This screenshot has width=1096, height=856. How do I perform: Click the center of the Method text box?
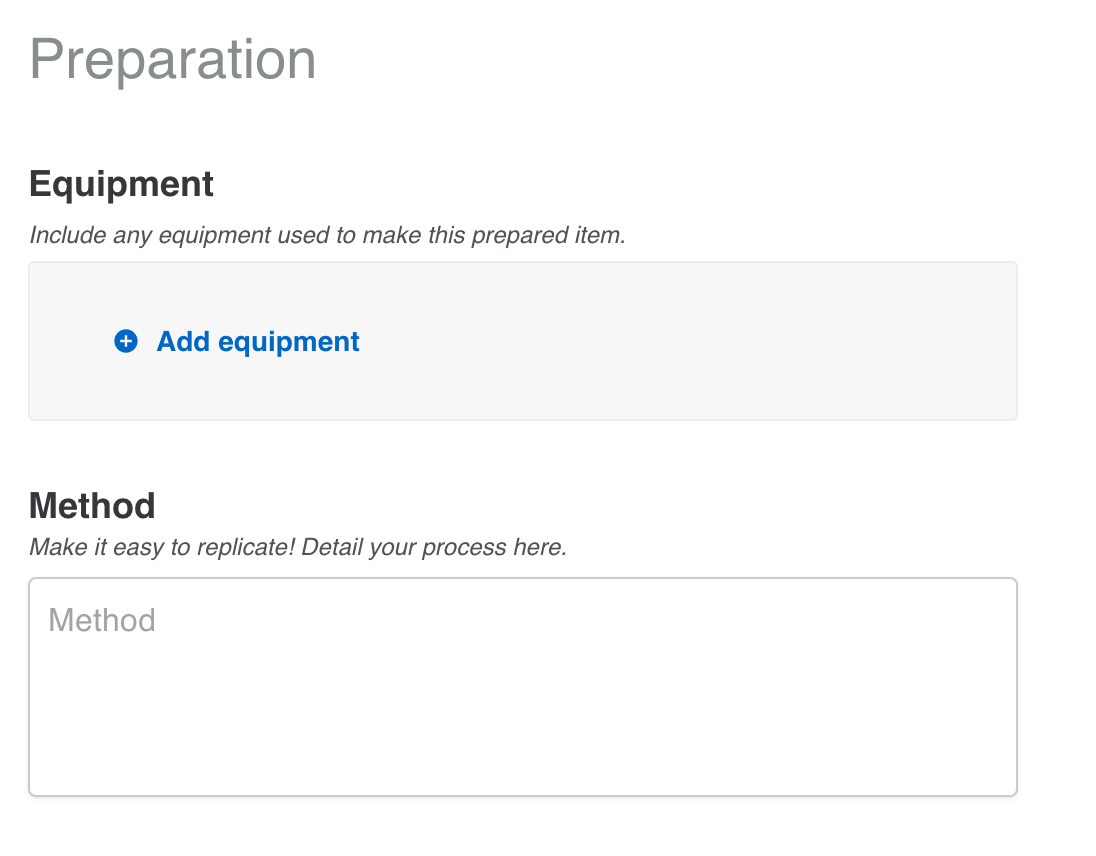[x=522, y=686]
